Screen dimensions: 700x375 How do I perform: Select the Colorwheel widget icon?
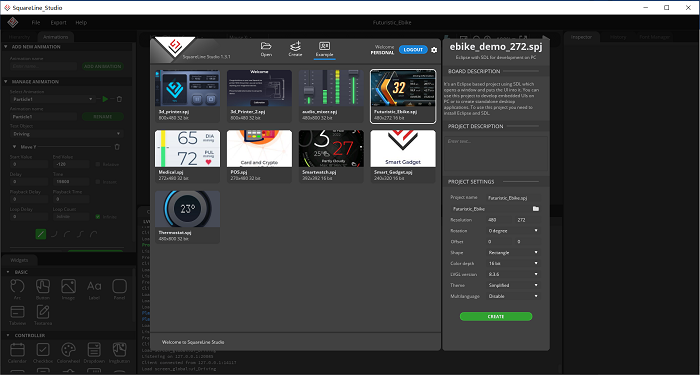coord(68,350)
